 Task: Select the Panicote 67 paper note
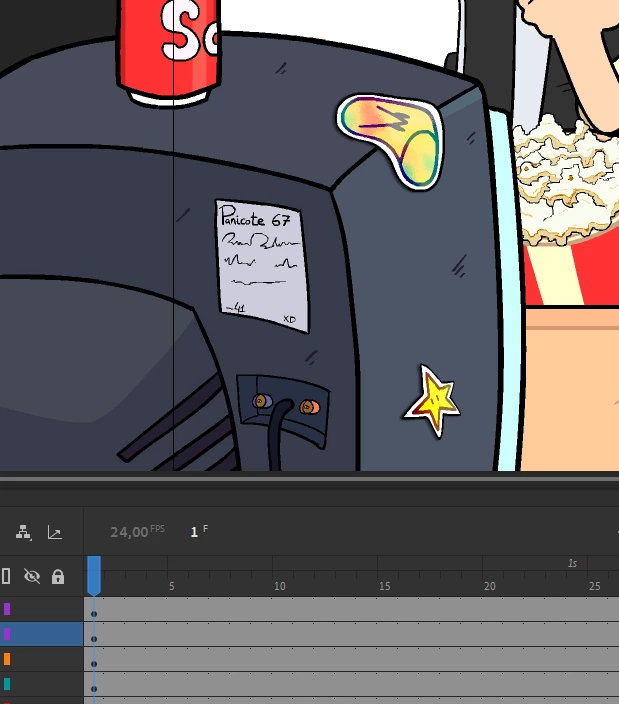coord(263,266)
